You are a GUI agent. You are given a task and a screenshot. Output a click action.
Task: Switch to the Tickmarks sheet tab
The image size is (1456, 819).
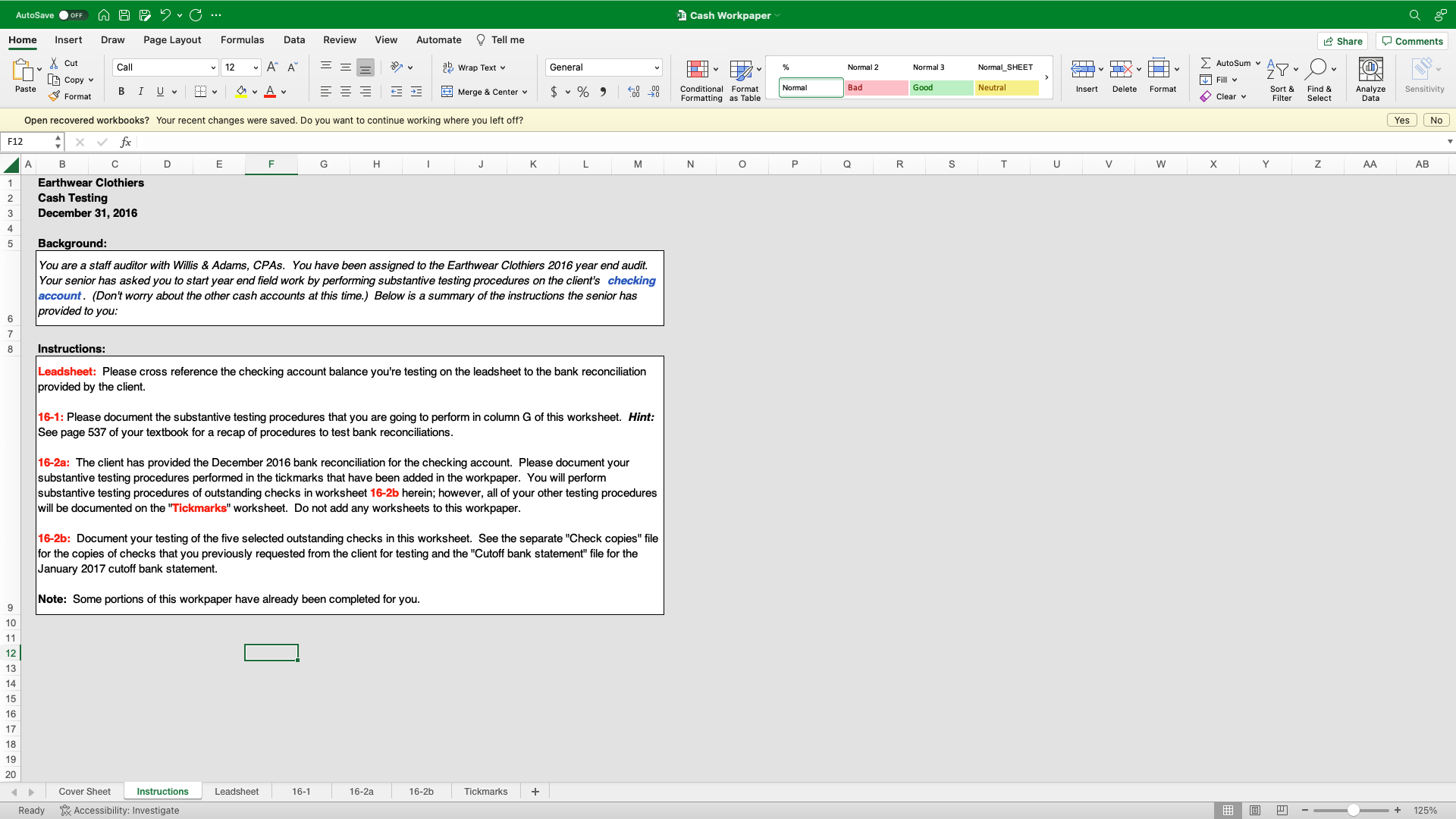pyautogui.click(x=485, y=791)
